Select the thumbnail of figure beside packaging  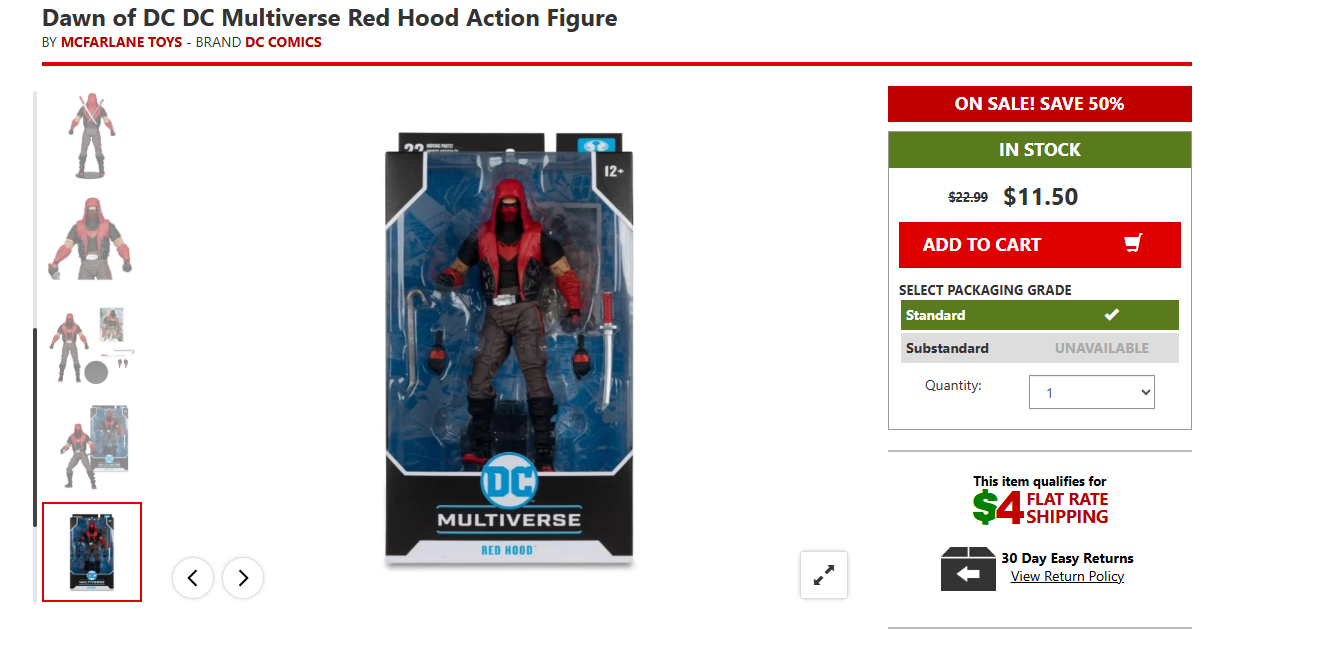(x=92, y=447)
